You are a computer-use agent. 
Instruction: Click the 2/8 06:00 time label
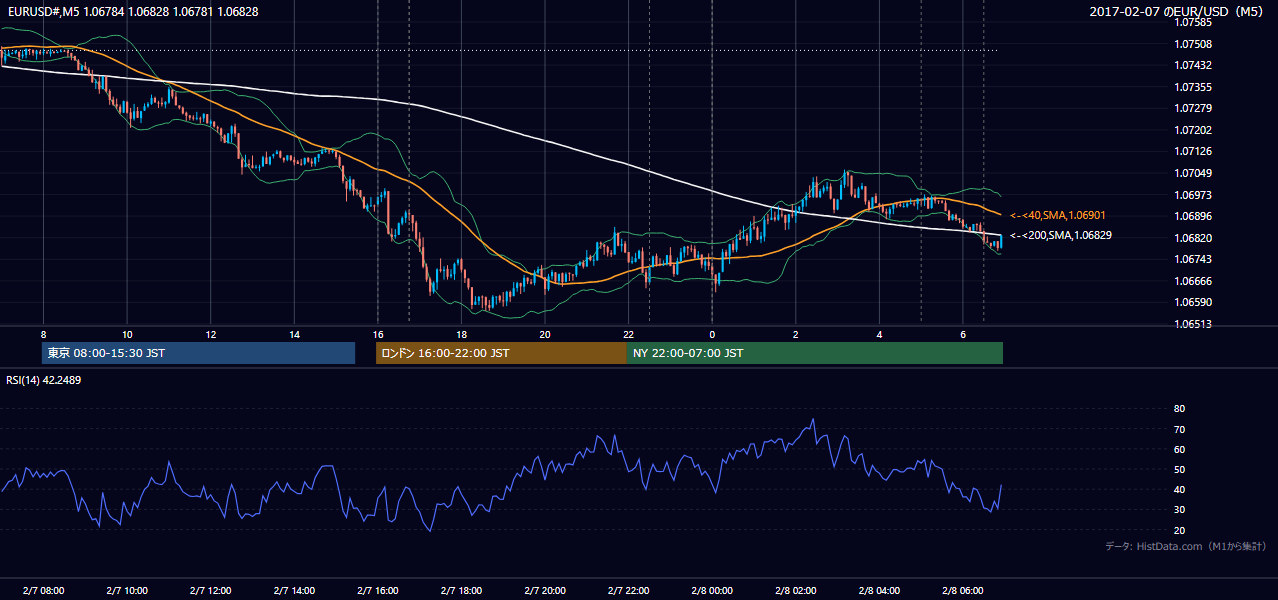point(963,591)
